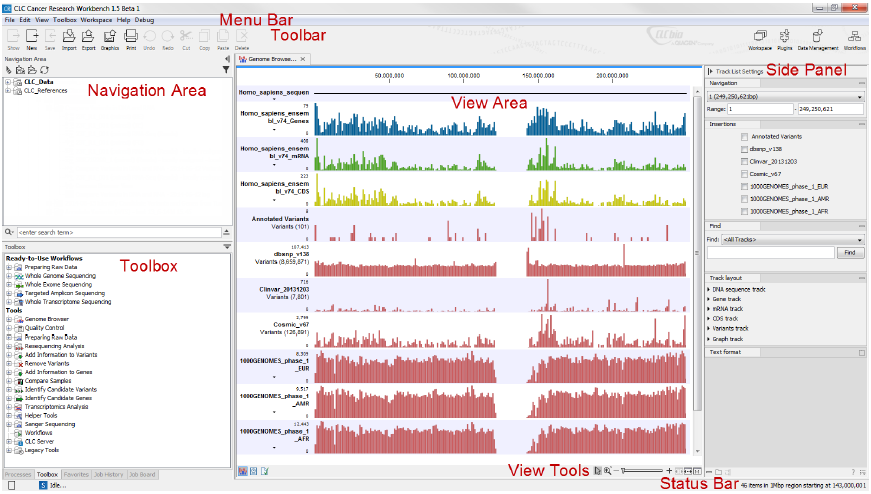871x494 pixels.
Task: Expand the DNA sequence track settings
Action: click(x=709, y=290)
